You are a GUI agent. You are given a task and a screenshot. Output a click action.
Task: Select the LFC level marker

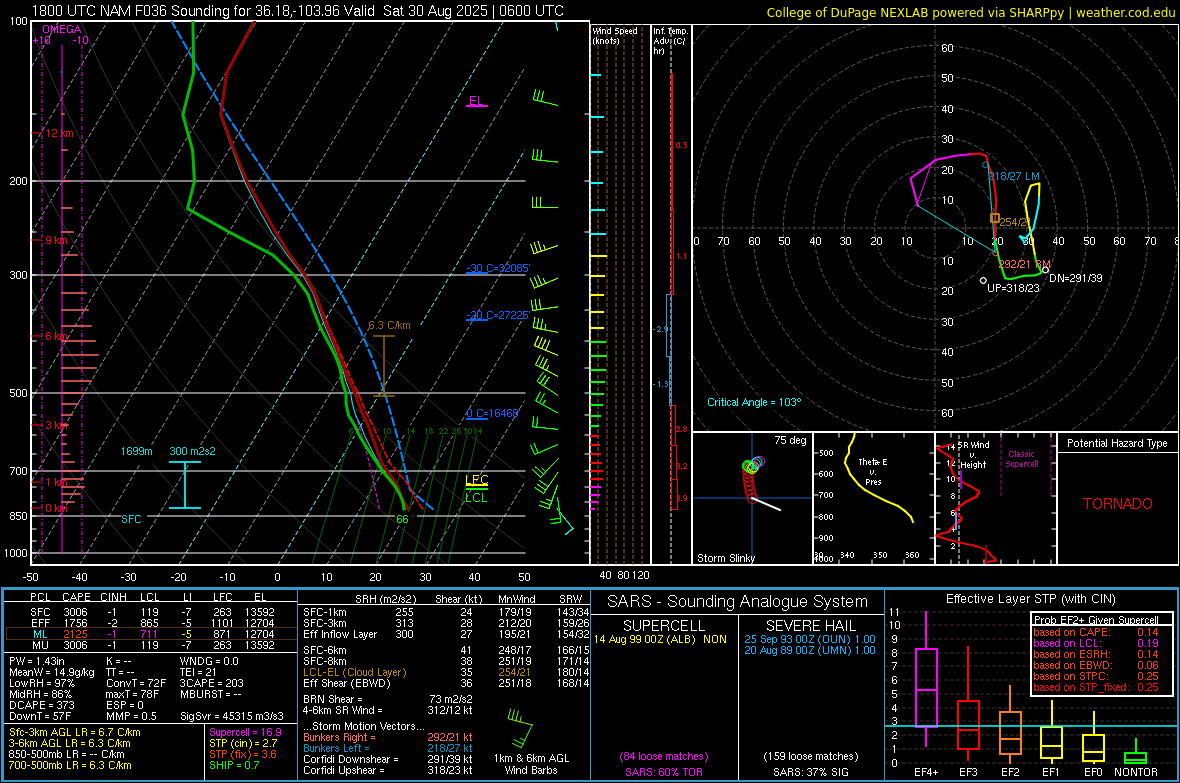[x=476, y=480]
